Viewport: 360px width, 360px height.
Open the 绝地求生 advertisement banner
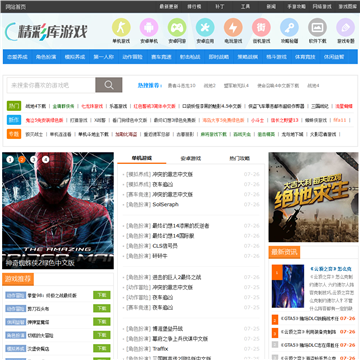click(313, 197)
